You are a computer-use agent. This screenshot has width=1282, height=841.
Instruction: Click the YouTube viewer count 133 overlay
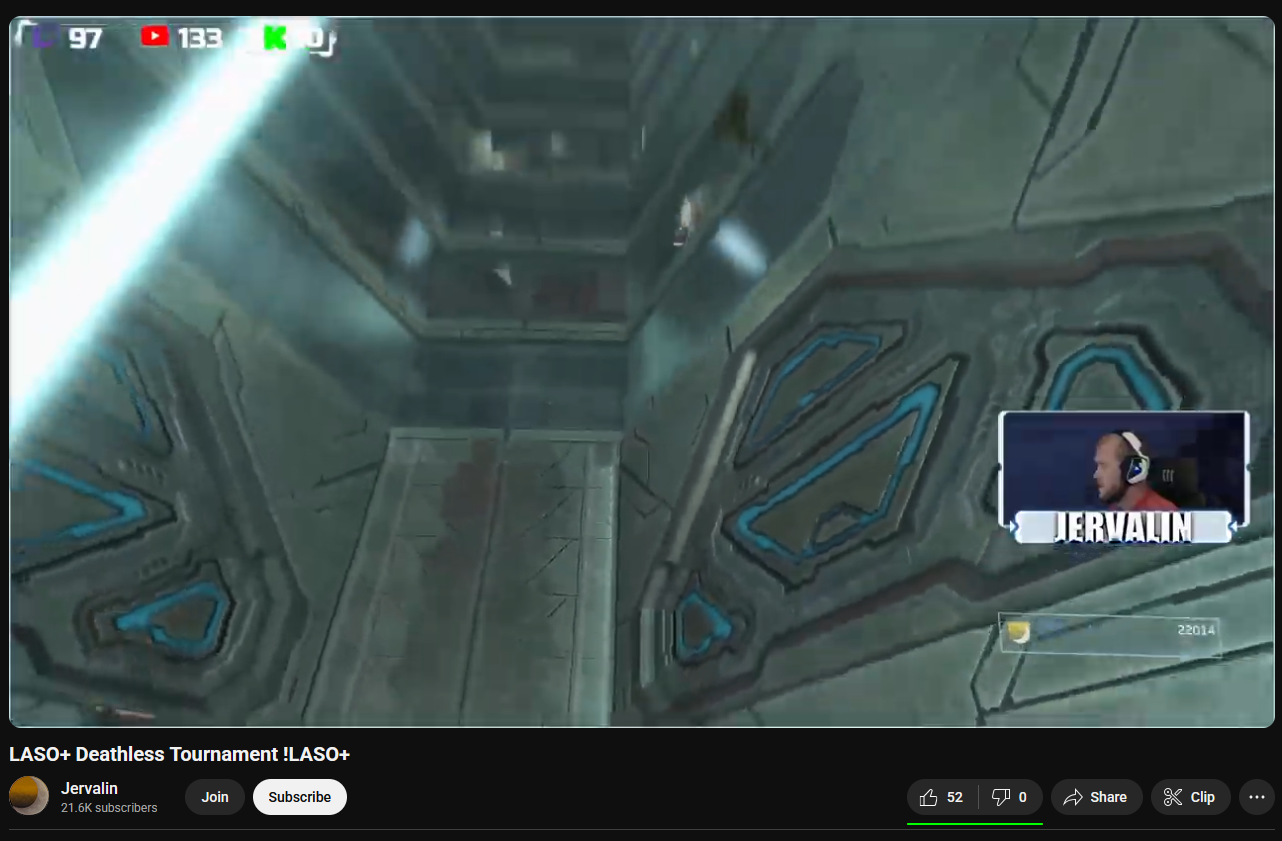tap(181, 38)
